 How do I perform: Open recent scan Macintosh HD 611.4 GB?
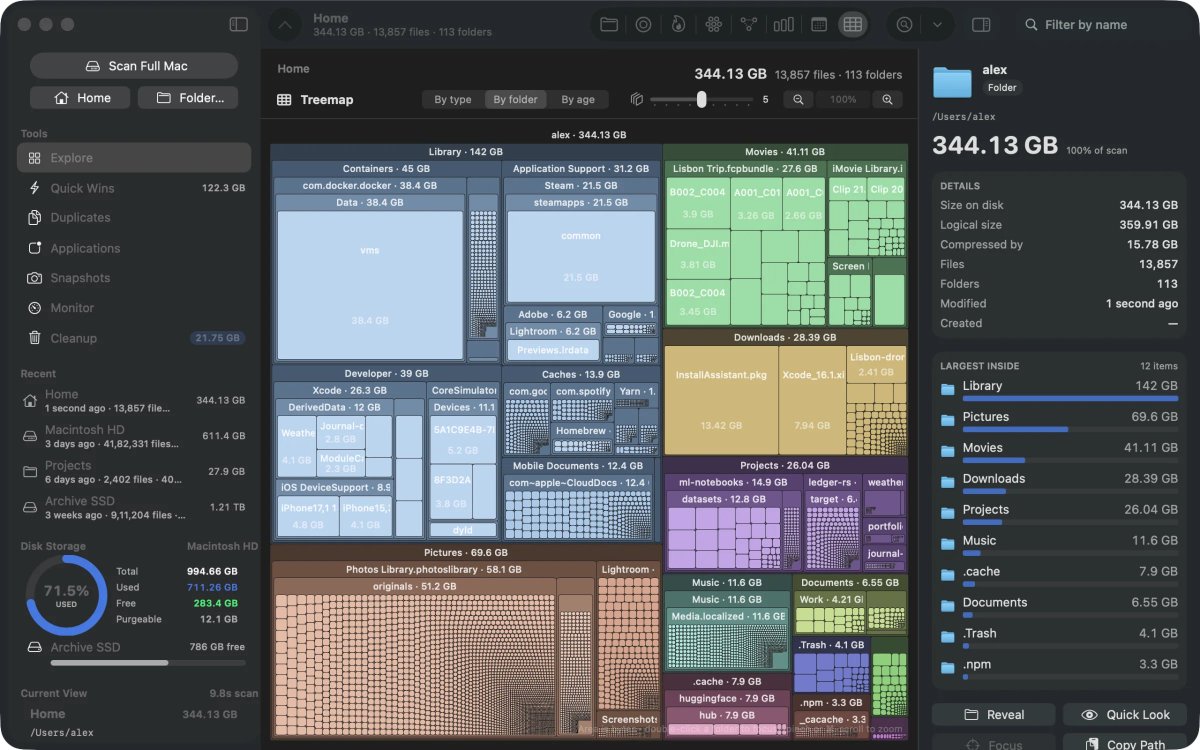pos(134,436)
